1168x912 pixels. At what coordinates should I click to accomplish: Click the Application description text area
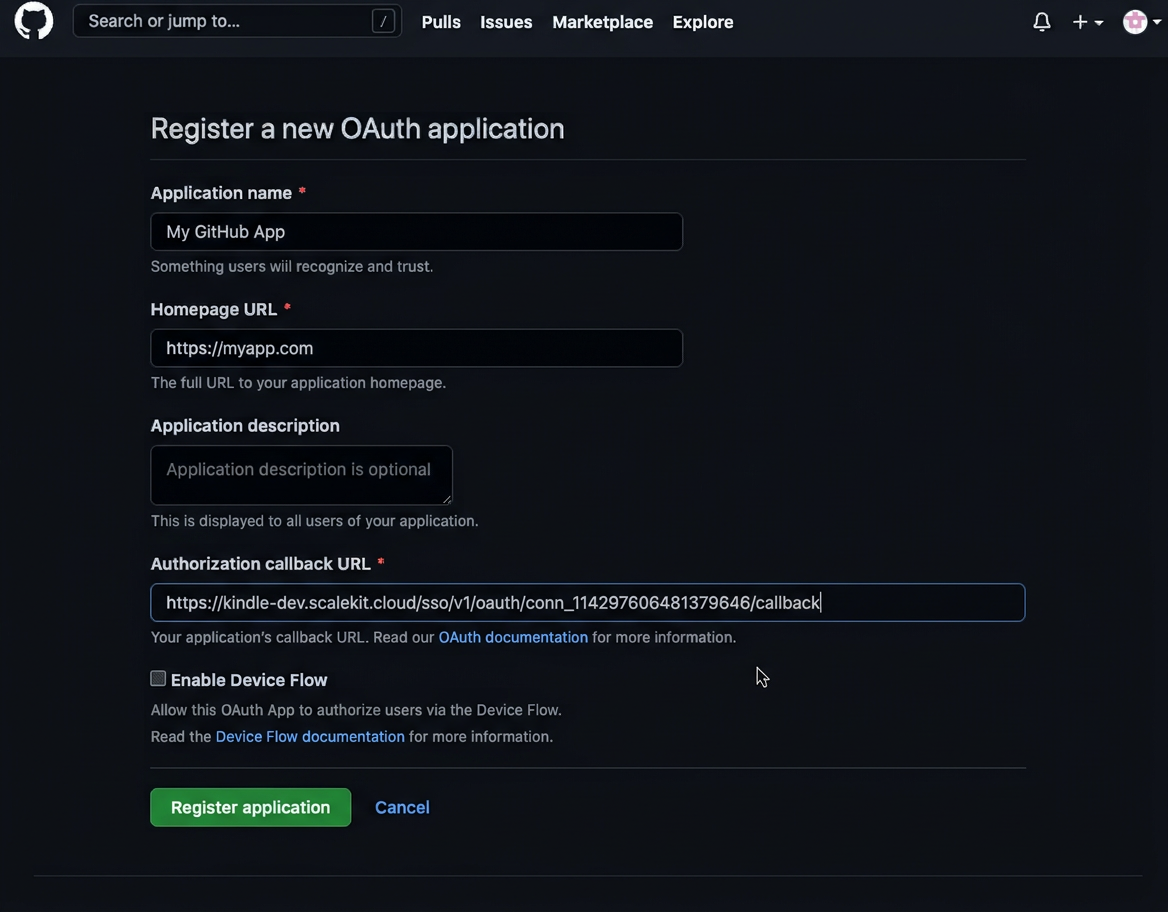(x=300, y=474)
